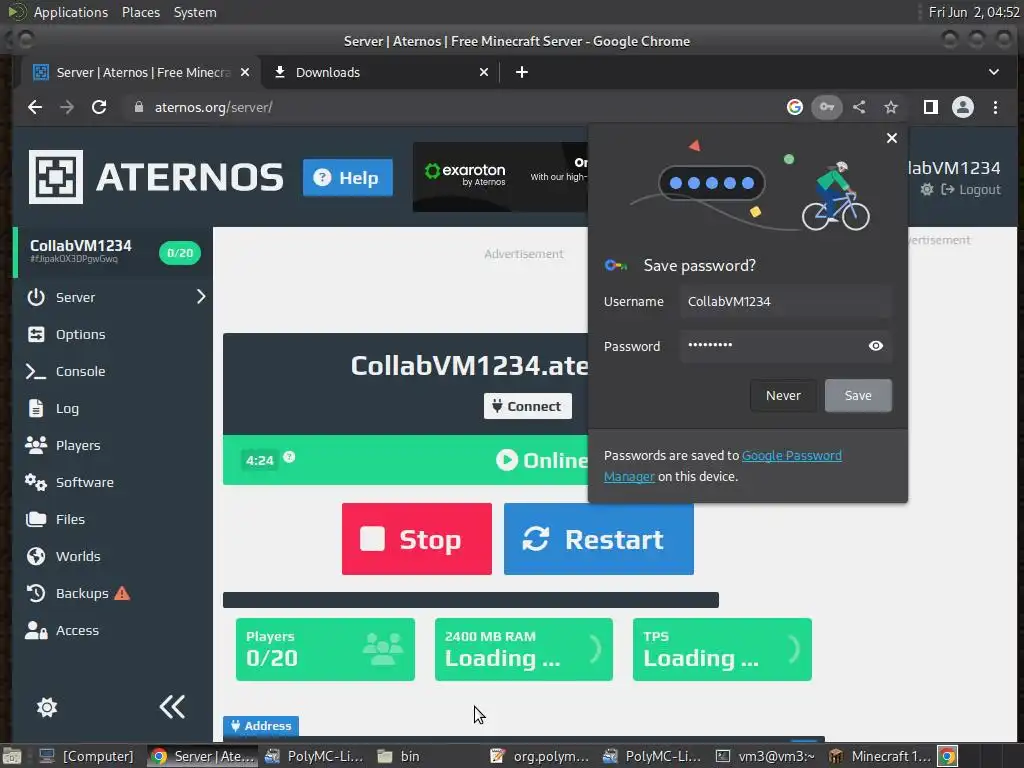Click the Players 0/20 card
Image resolution: width=1024 pixels, height=768 pixels.
coord(325,649)
